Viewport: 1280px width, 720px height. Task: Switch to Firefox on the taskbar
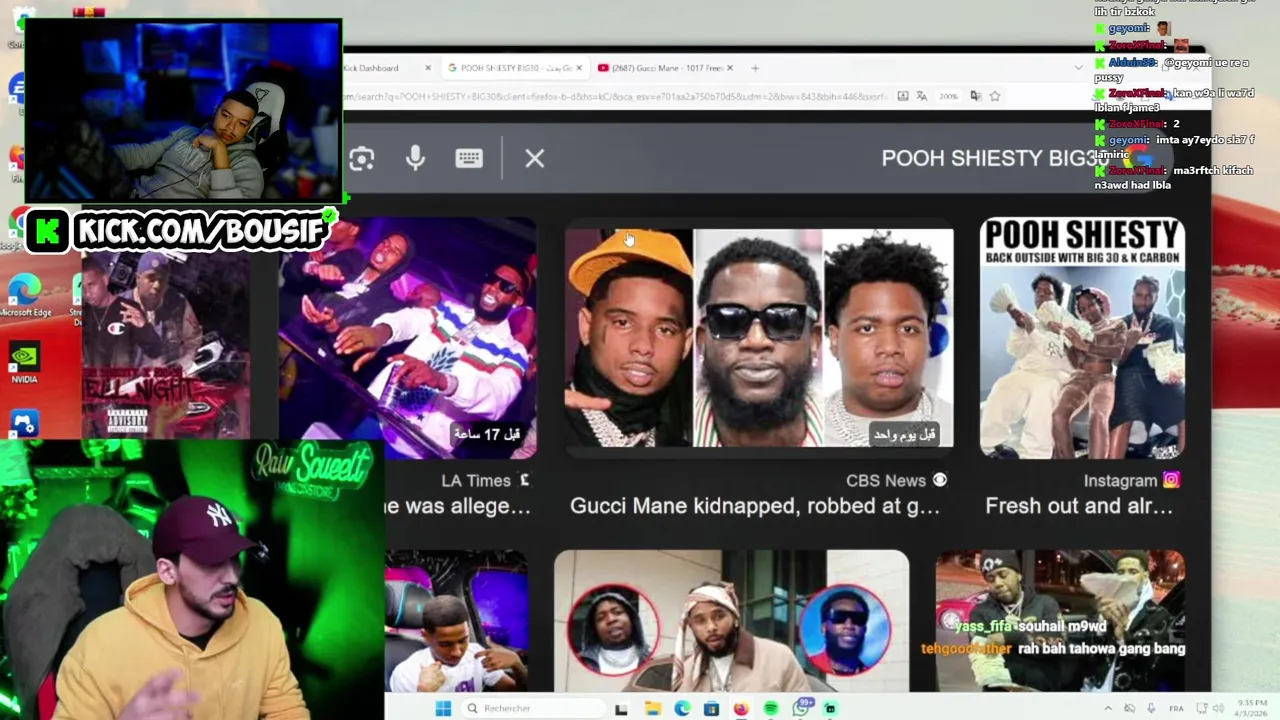pyautogui.click(x=741, y=708)
